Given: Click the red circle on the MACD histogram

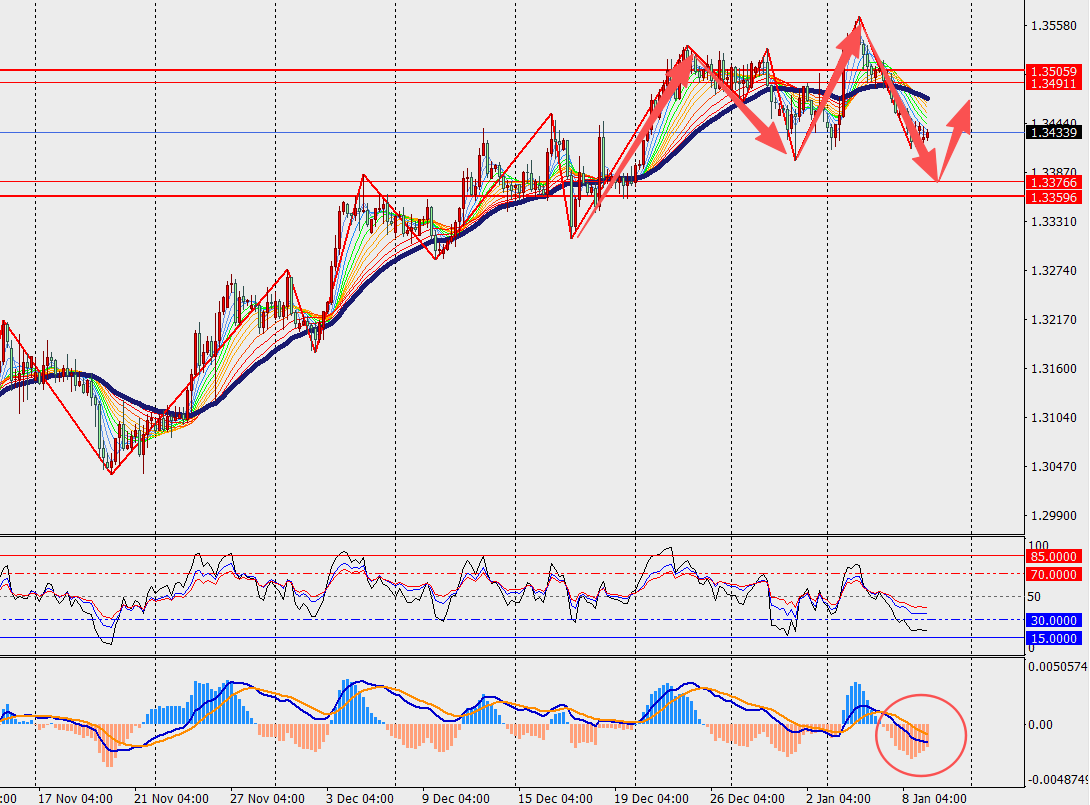Looking at the screenshot, I should click(x=920, y=735).
